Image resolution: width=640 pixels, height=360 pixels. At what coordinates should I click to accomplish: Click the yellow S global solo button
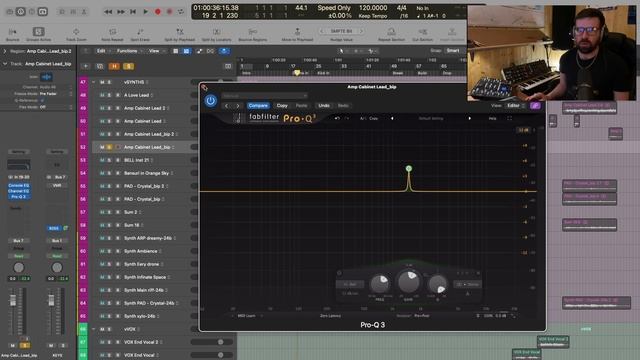[x=128, y=66]
